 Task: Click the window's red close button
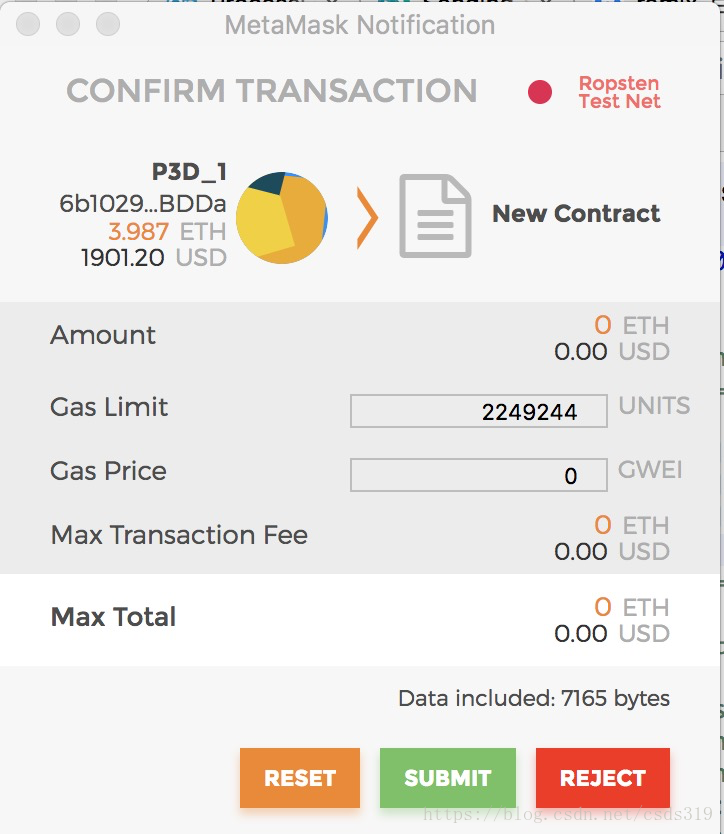click(28, 24)
